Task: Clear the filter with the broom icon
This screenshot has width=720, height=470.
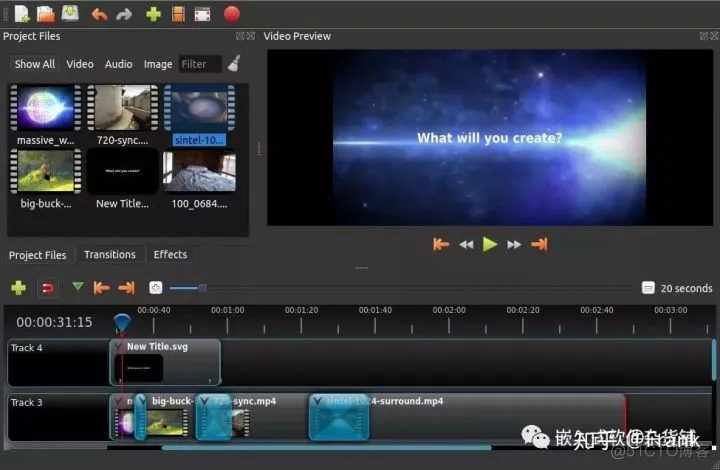Action: (234, 63)
